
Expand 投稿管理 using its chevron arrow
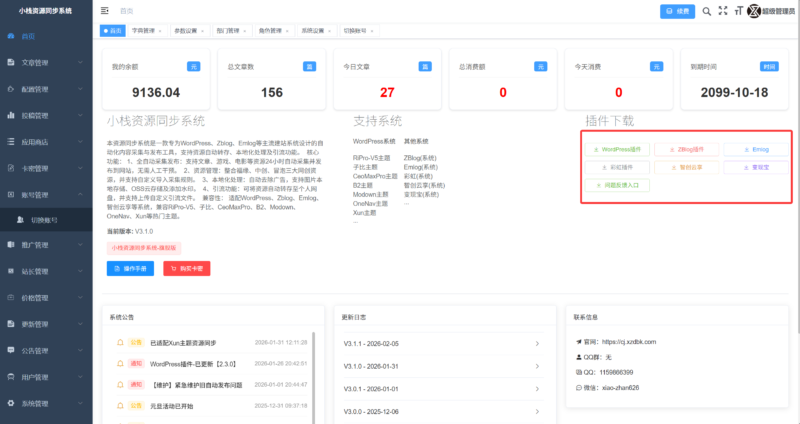pyautogui.click(x=80, y=115)
